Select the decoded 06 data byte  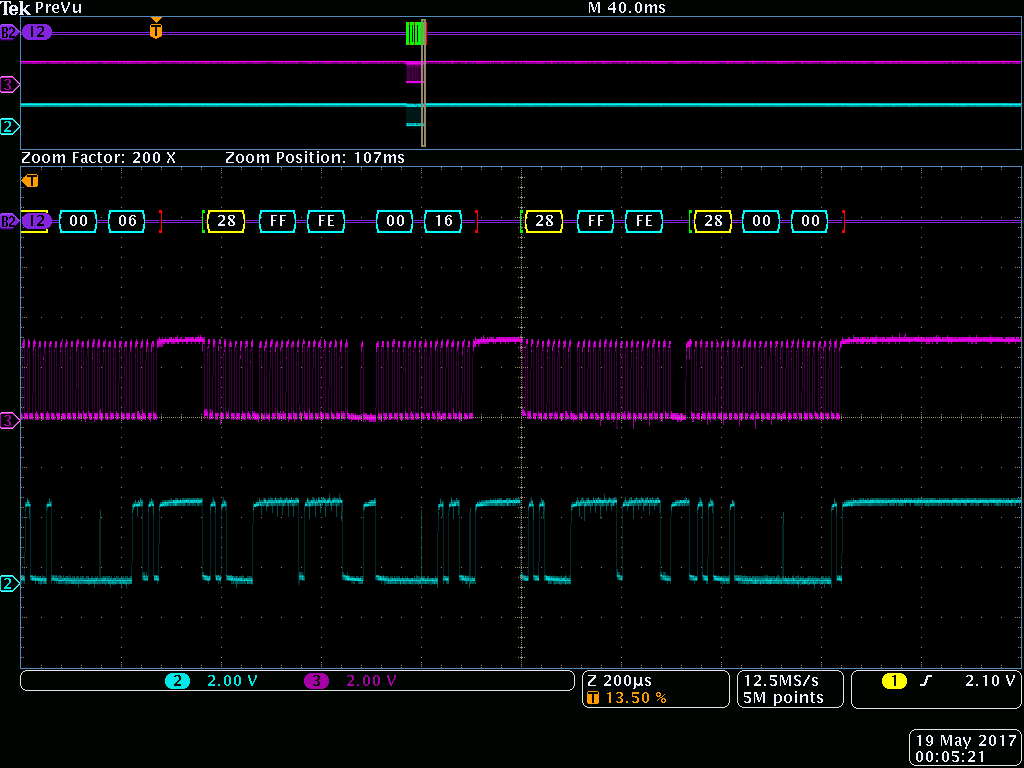coord(127,221)
